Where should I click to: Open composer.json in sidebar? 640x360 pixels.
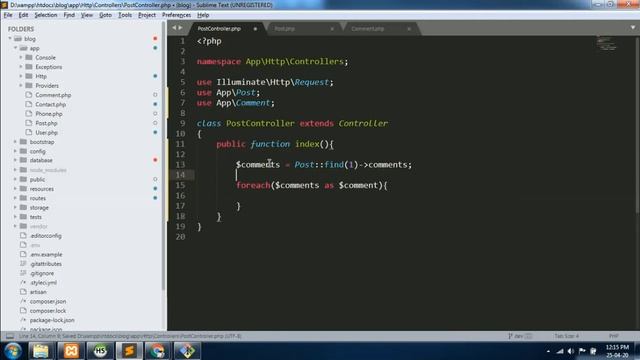click(x=48, y=302)
